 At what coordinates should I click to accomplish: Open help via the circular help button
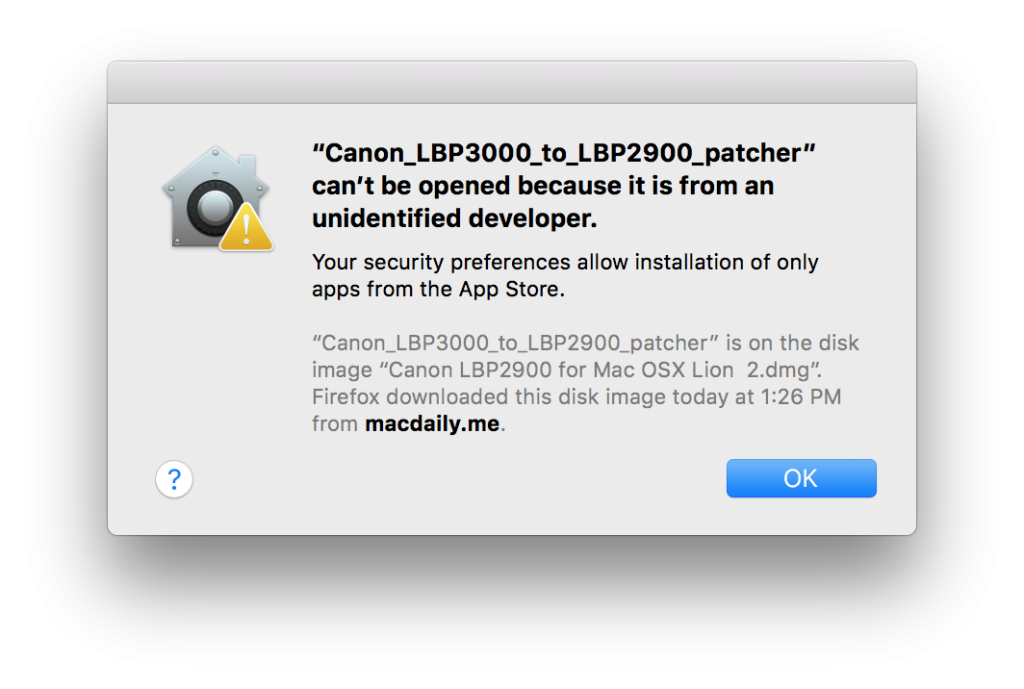click(x=174, y=479)
